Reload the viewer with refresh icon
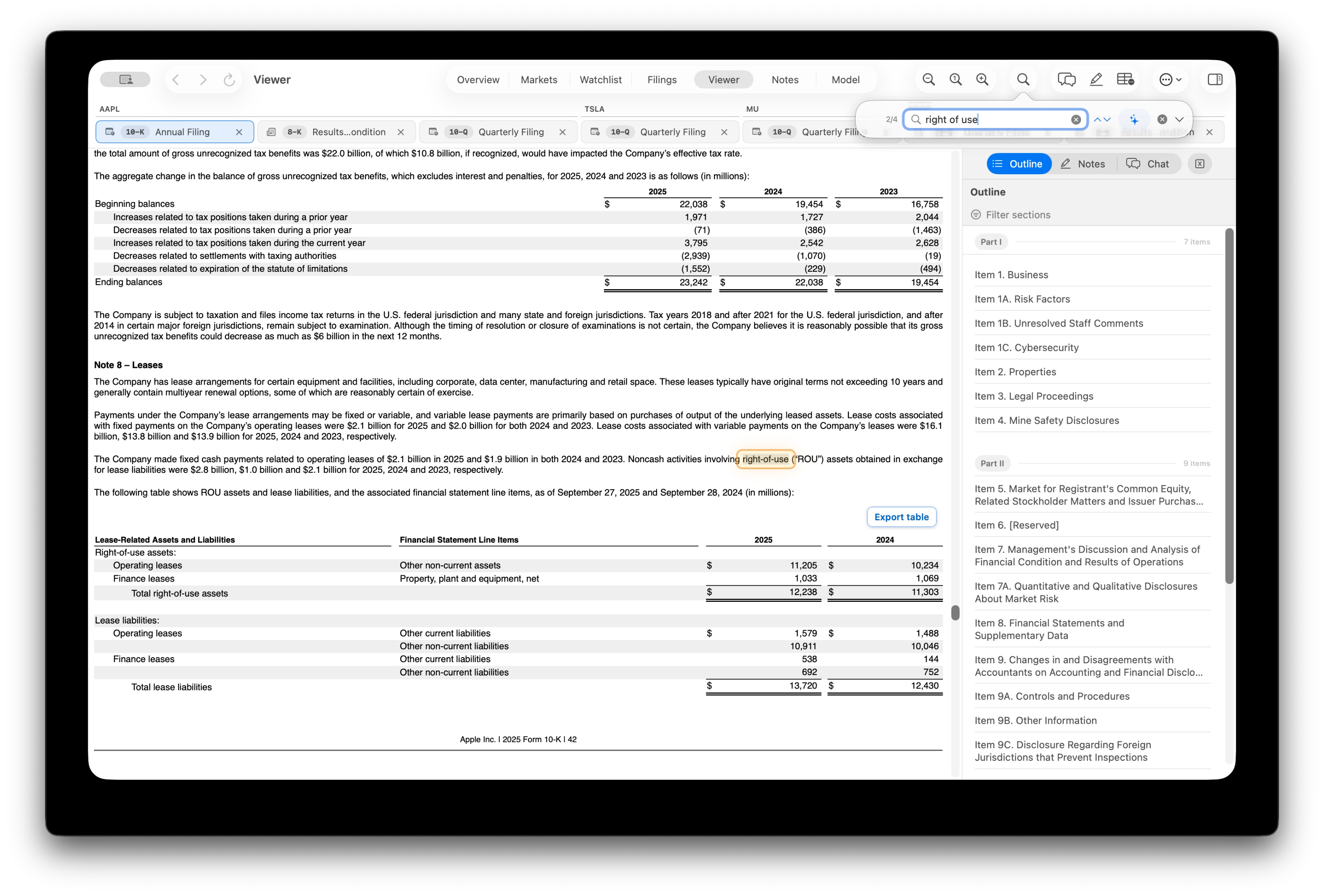Image resolution: width=1324 pixels, height=896 pixels. 229,80
